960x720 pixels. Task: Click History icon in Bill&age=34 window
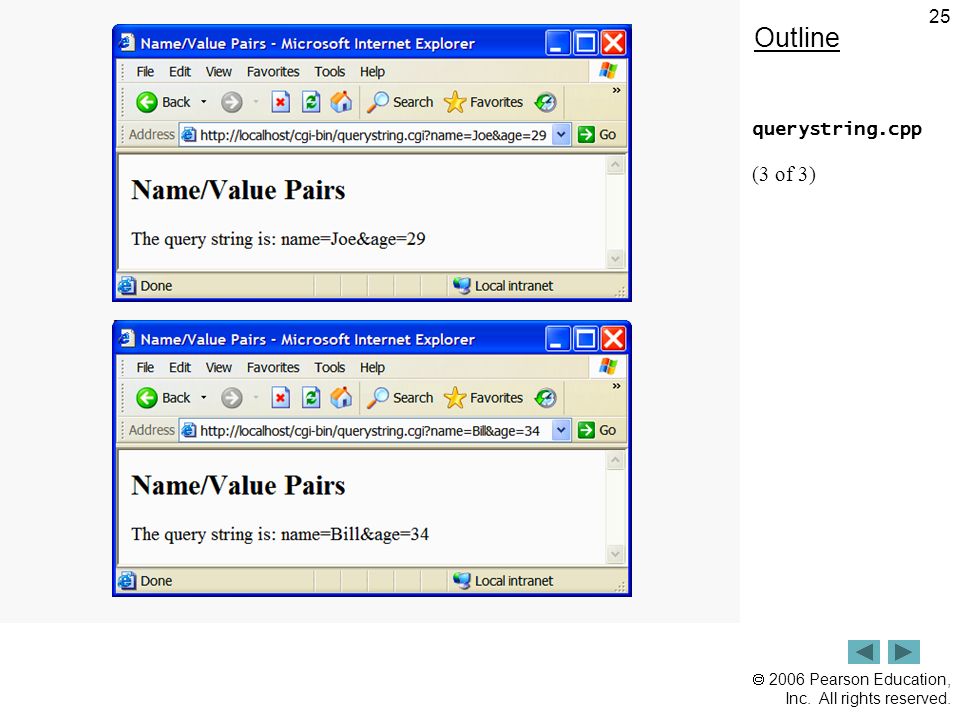[545, 398]
